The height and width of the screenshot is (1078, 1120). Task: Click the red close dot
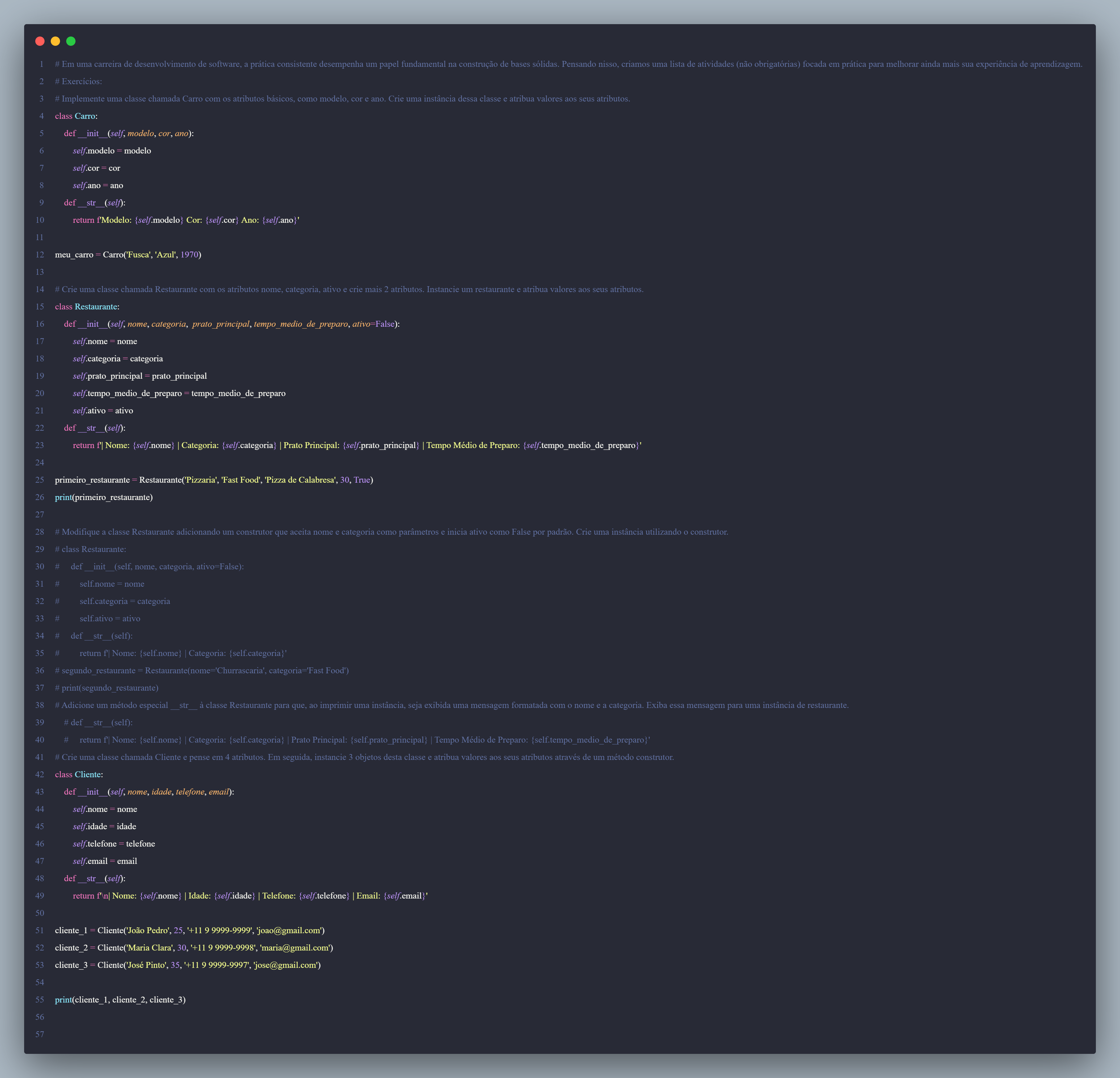(x=40, y=41)
